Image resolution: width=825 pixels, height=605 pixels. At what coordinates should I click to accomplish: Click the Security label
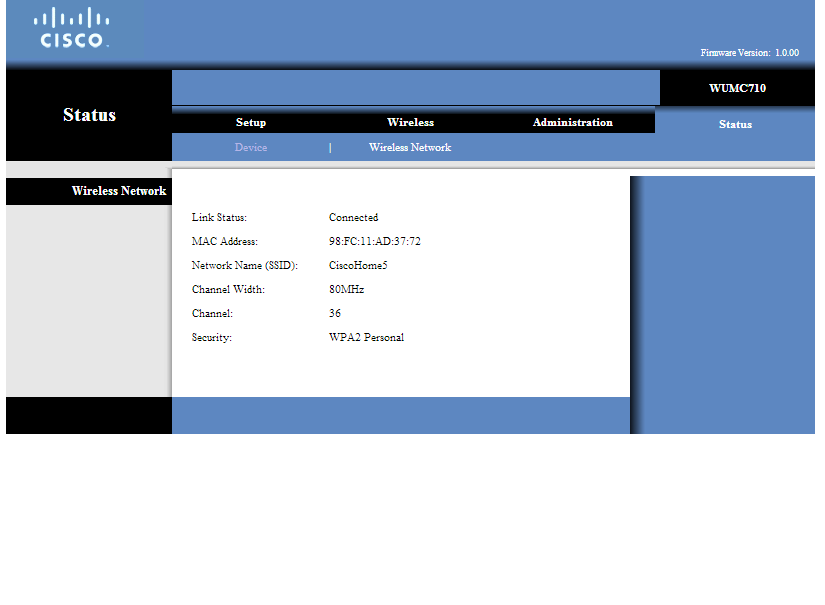point(212,338)
